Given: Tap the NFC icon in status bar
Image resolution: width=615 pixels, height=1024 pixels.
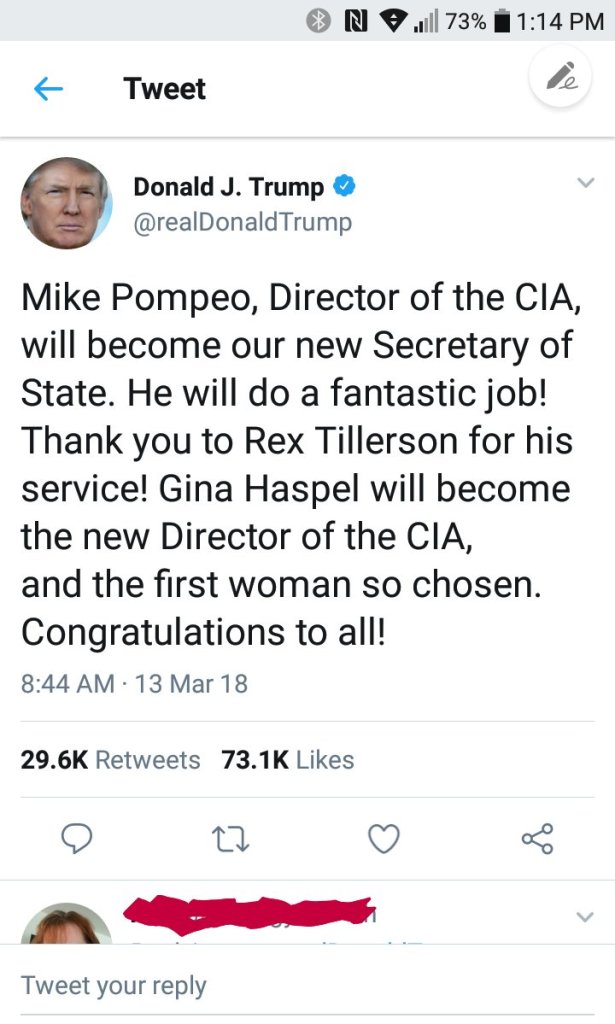Looking at the screenshot, I should tap(353, 21).
